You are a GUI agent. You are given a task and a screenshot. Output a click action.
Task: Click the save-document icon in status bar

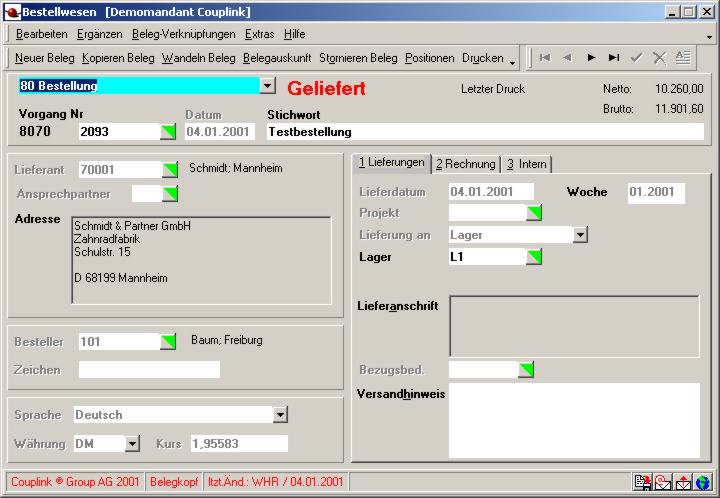pyautogui.click(x=643, y=483)
